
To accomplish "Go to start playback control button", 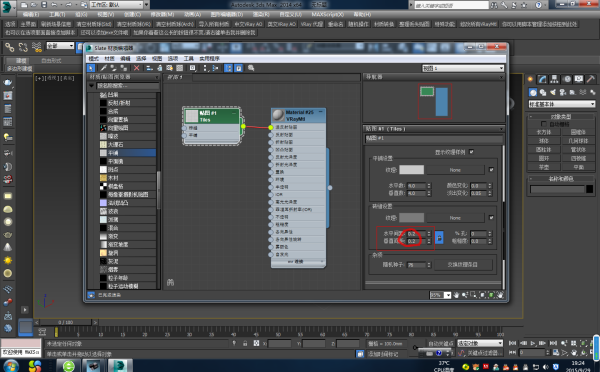I will (x=512, y=343).
